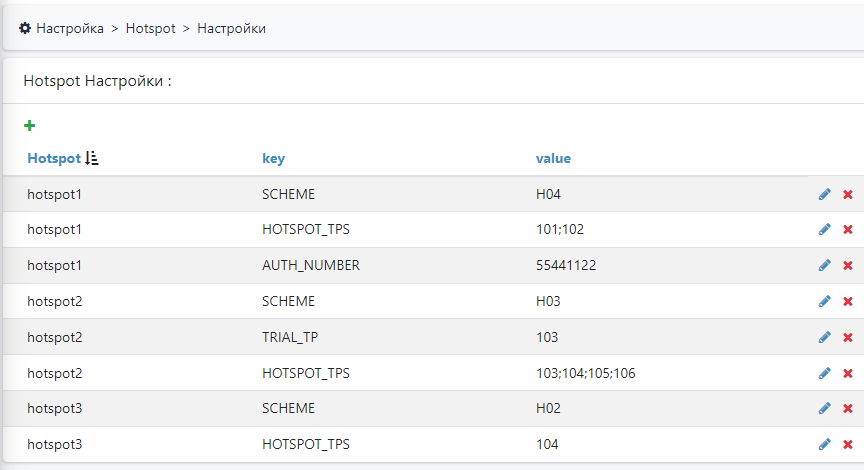Click the green plus add setting icon
The image size is (864, 470).
29,126
